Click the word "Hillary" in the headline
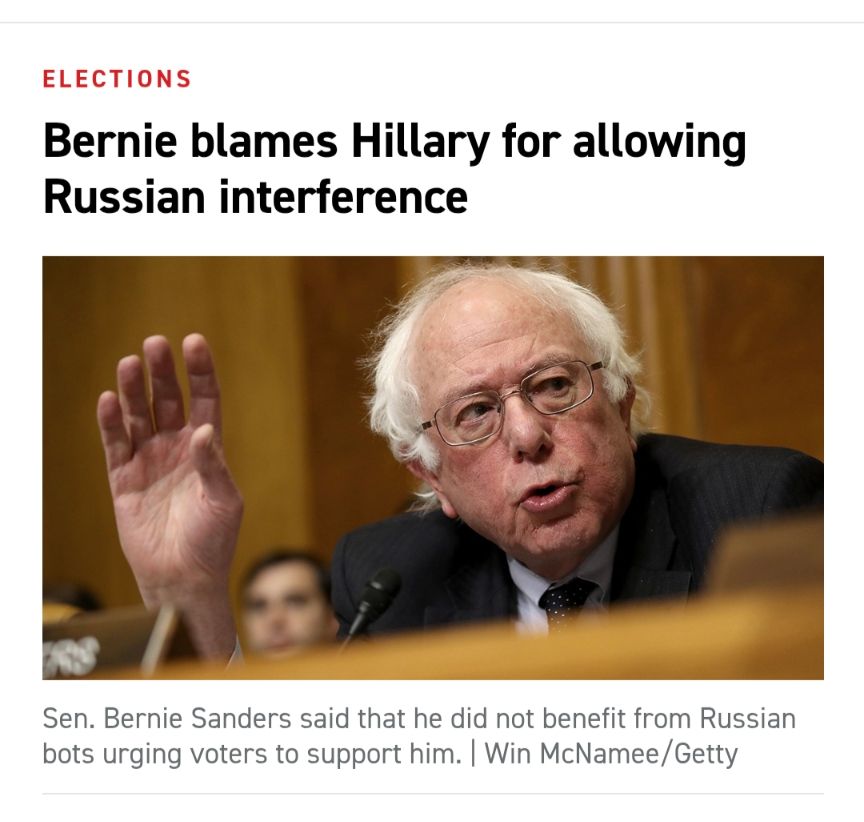Image resolution: width=864 pixels, height=822 pixels. (420, 142)
